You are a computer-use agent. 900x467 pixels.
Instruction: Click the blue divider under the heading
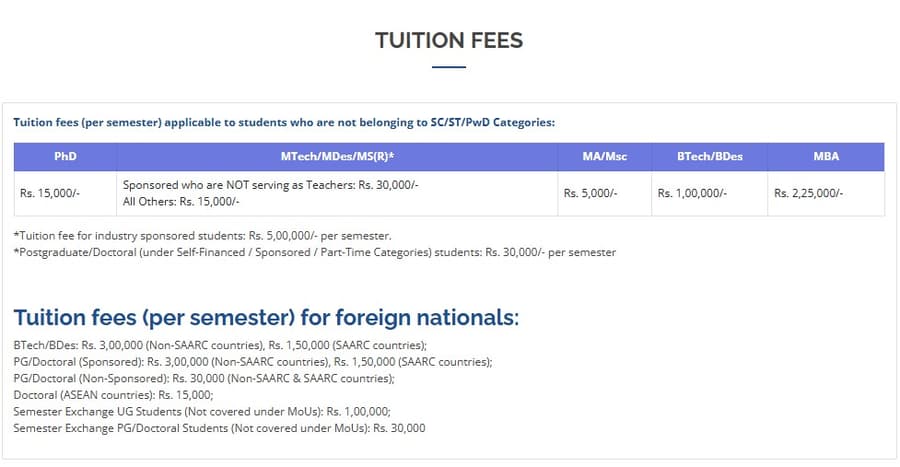click(449, 67)
